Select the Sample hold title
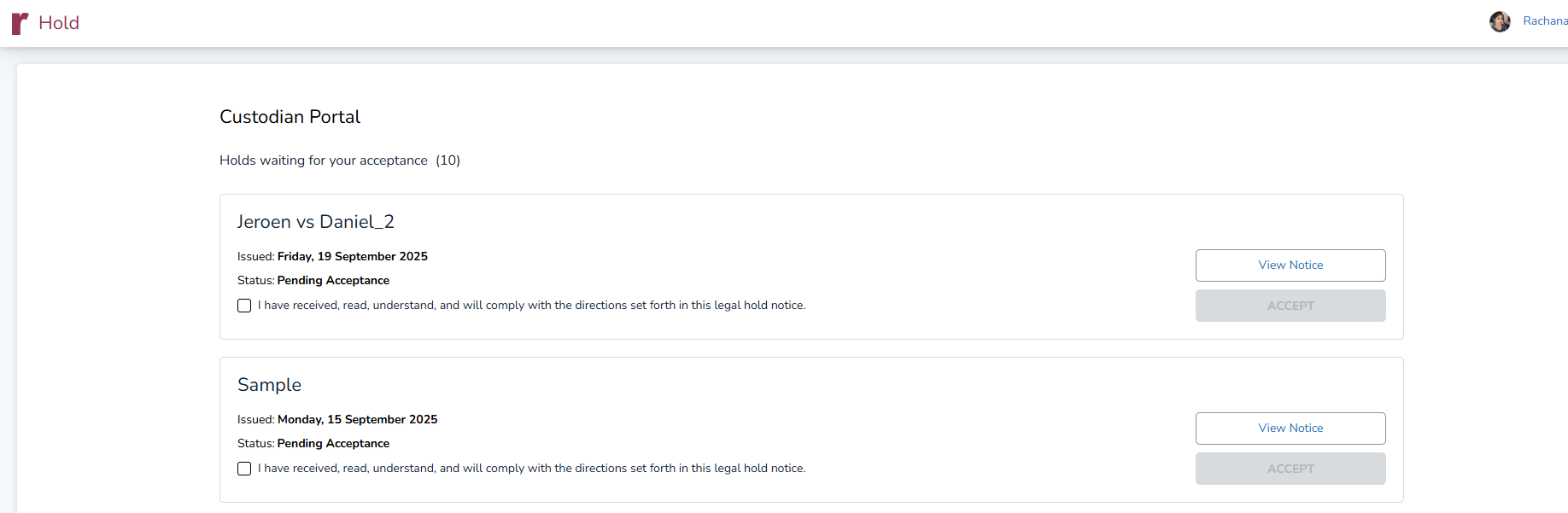This screenshot has width=1568, height=513. (269, 385)
